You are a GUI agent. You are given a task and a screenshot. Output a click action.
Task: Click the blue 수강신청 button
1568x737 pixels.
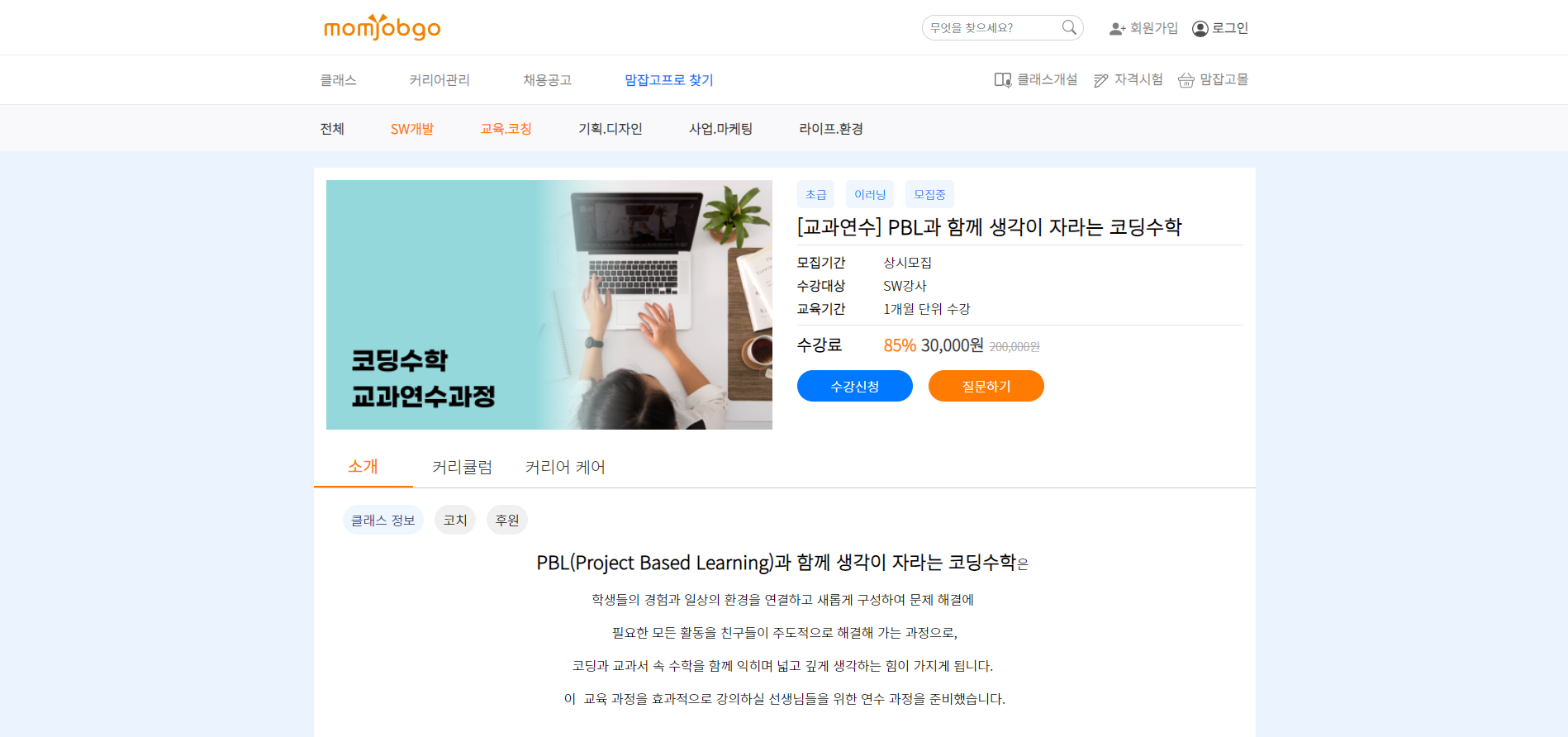coord(855,386)
